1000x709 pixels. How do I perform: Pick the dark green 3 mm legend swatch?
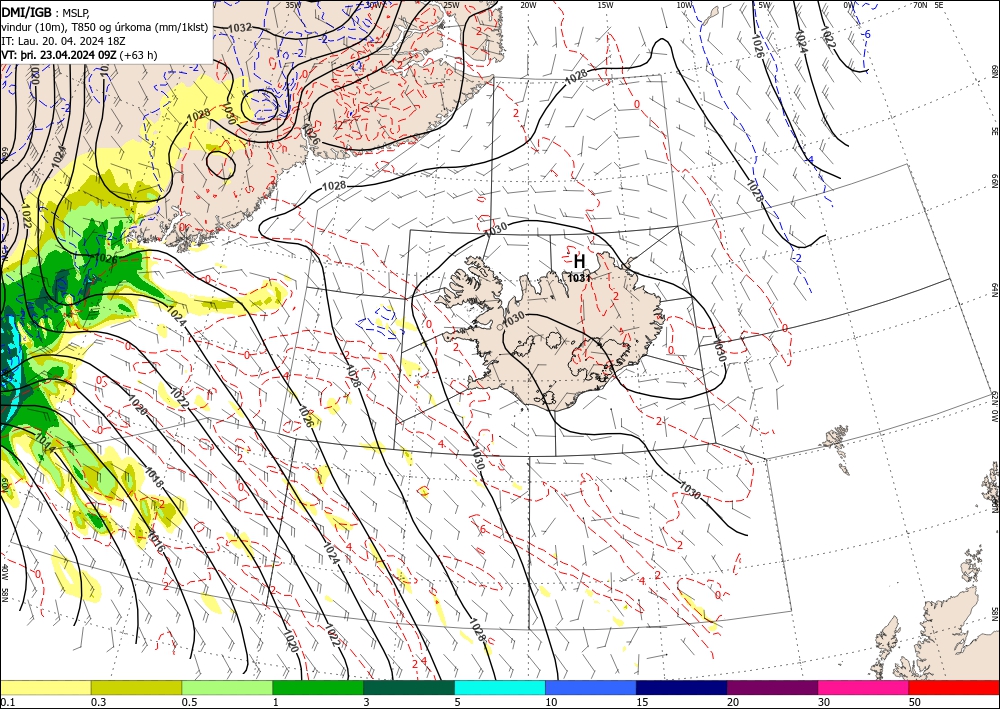coord(409,687)
